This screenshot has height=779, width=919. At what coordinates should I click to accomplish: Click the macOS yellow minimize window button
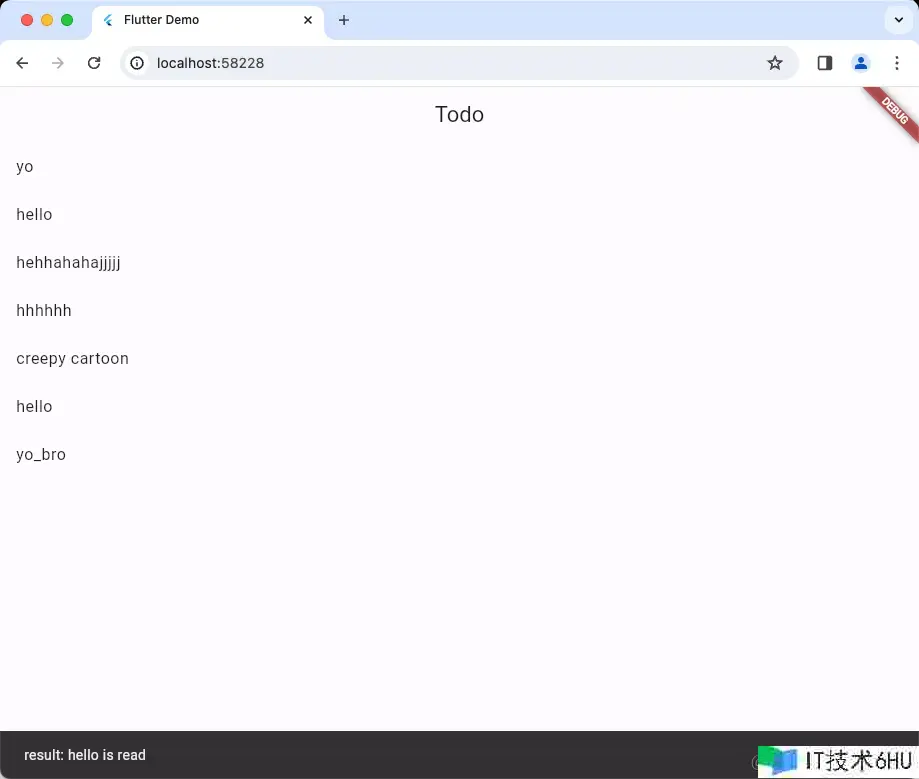coord(47,20)
